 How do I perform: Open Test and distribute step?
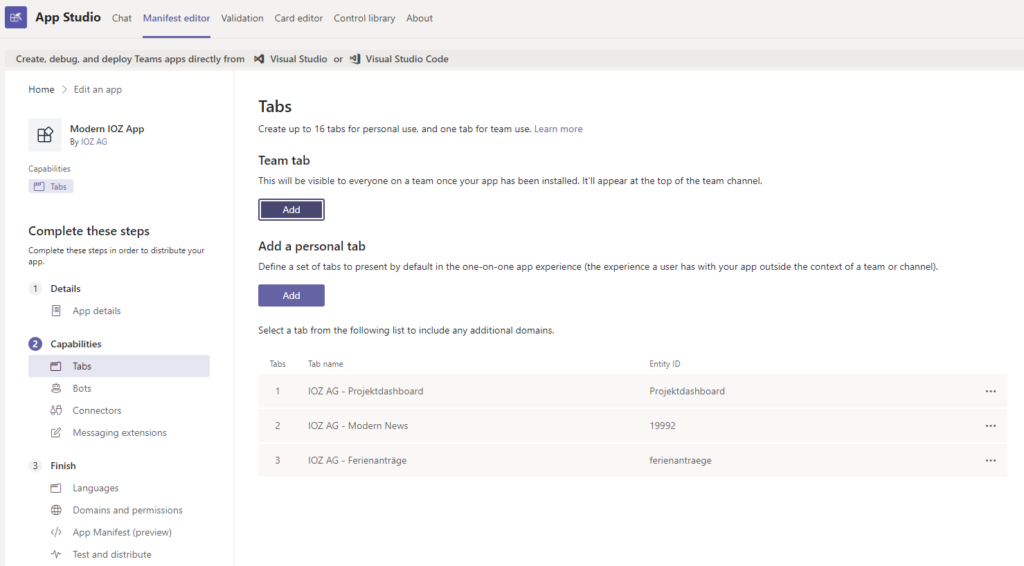pos(112,555)
